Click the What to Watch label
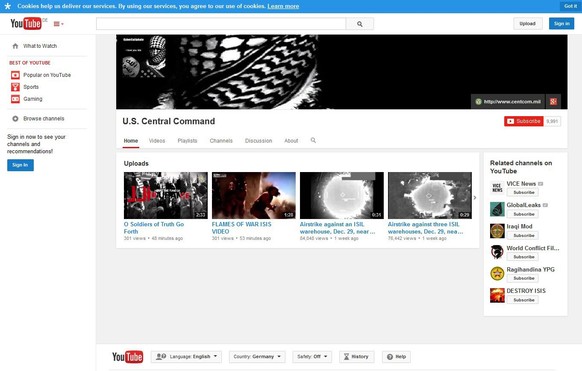 (x=40, y=46)
